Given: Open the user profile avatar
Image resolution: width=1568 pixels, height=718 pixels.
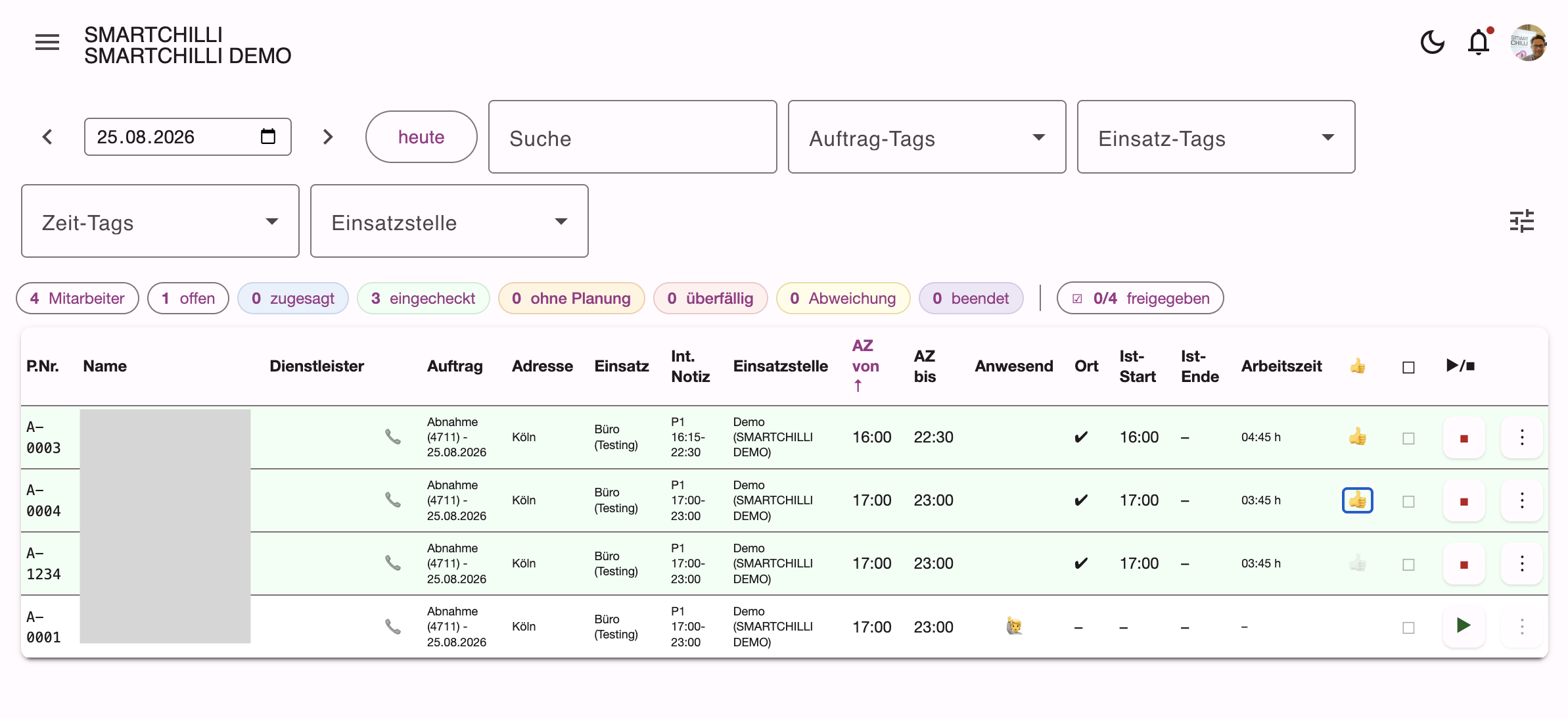Looking at the screenshot, I should click(x=1528, y=43).
